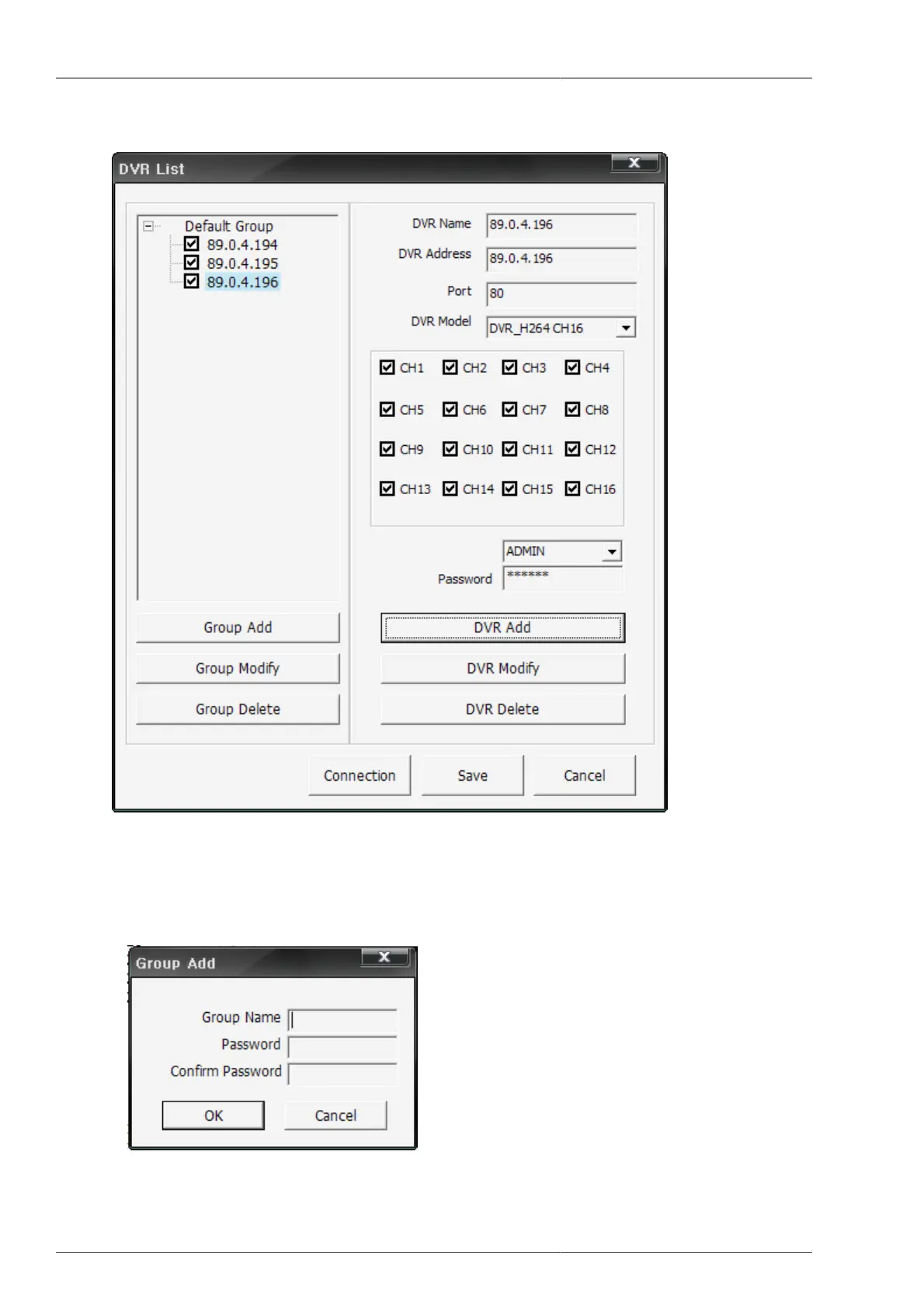Image resolution: width=924 pixels, height=1308 pixels.
Task: Uncheck the 89.0.4.196 DVR checkbox
Action: click(191, 281)
